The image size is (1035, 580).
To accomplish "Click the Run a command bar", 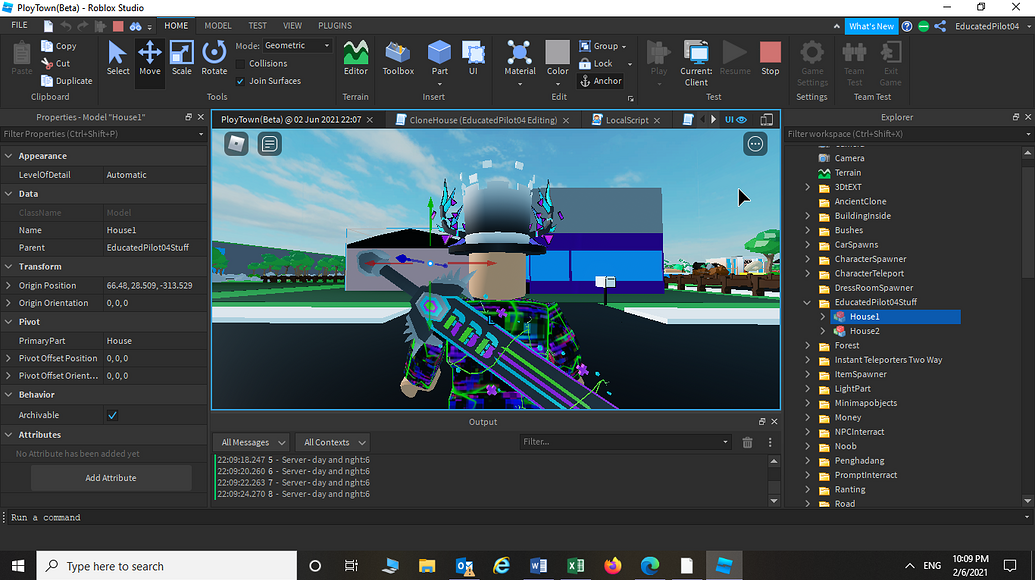I will tap(518, 517).
